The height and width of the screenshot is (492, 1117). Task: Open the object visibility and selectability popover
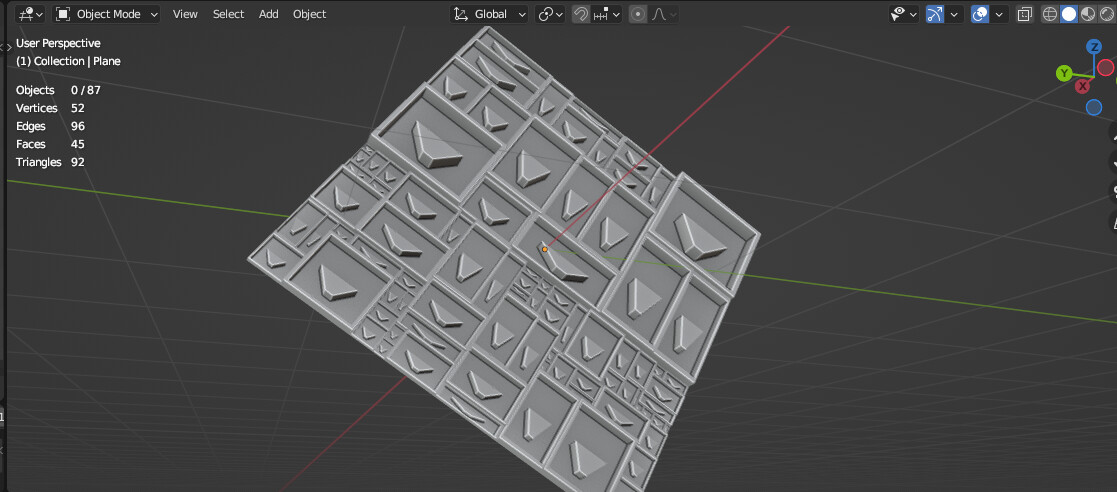pyautogui.click(x=903, y=14)
